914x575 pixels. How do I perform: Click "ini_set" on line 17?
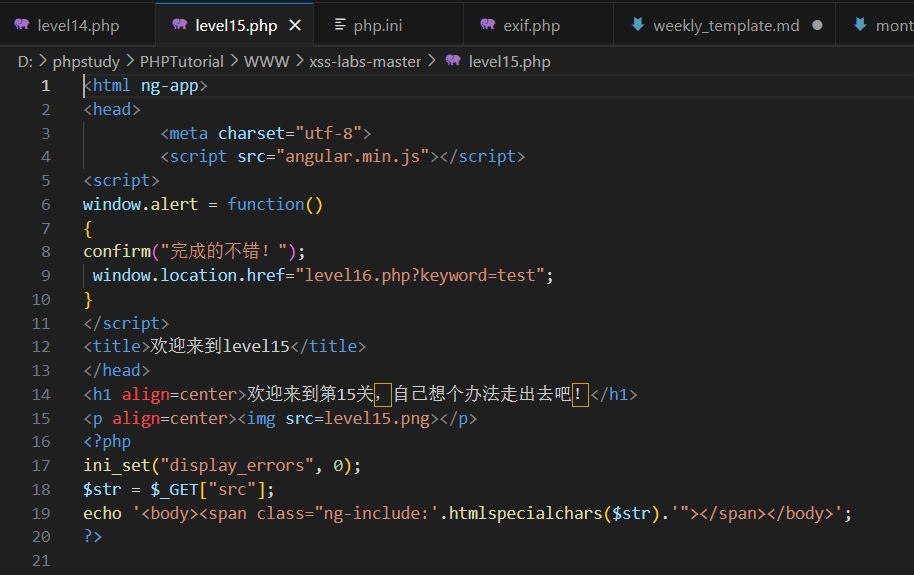(x=117, y=466)
